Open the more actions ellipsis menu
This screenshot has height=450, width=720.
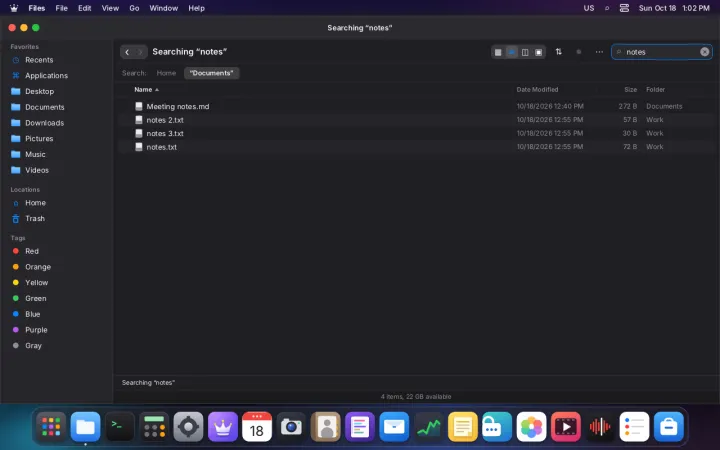click(599, 52)
